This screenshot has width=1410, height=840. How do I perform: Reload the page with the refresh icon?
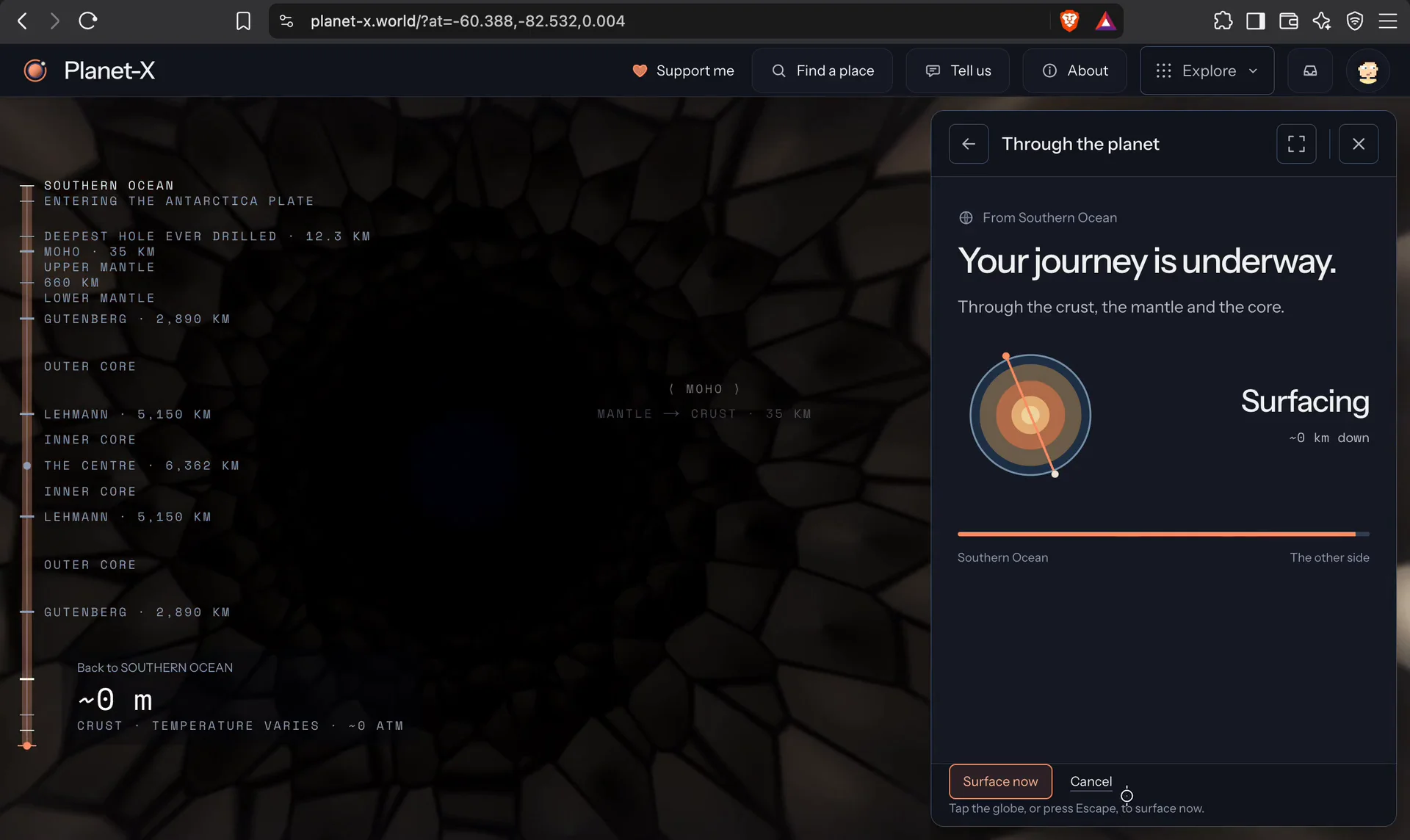88,21
